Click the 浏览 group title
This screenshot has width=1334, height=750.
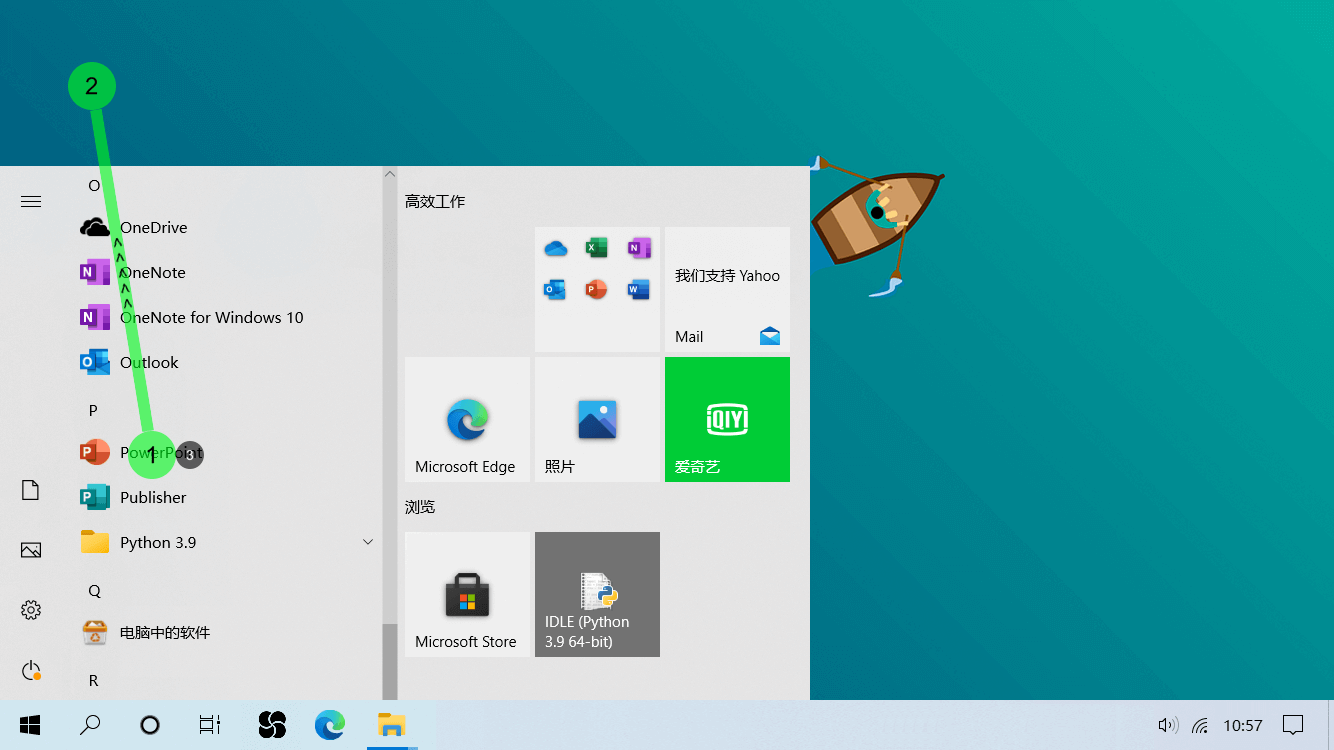[420, 507]
